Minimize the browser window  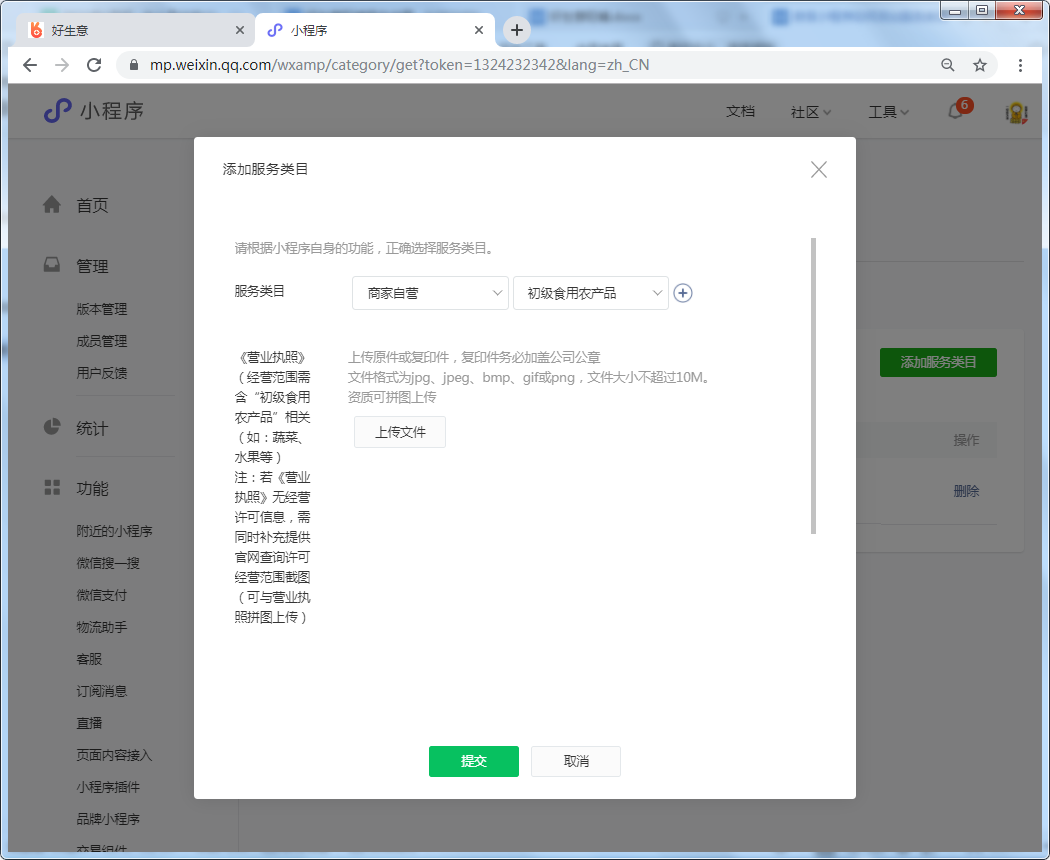[x=955, y=10]
